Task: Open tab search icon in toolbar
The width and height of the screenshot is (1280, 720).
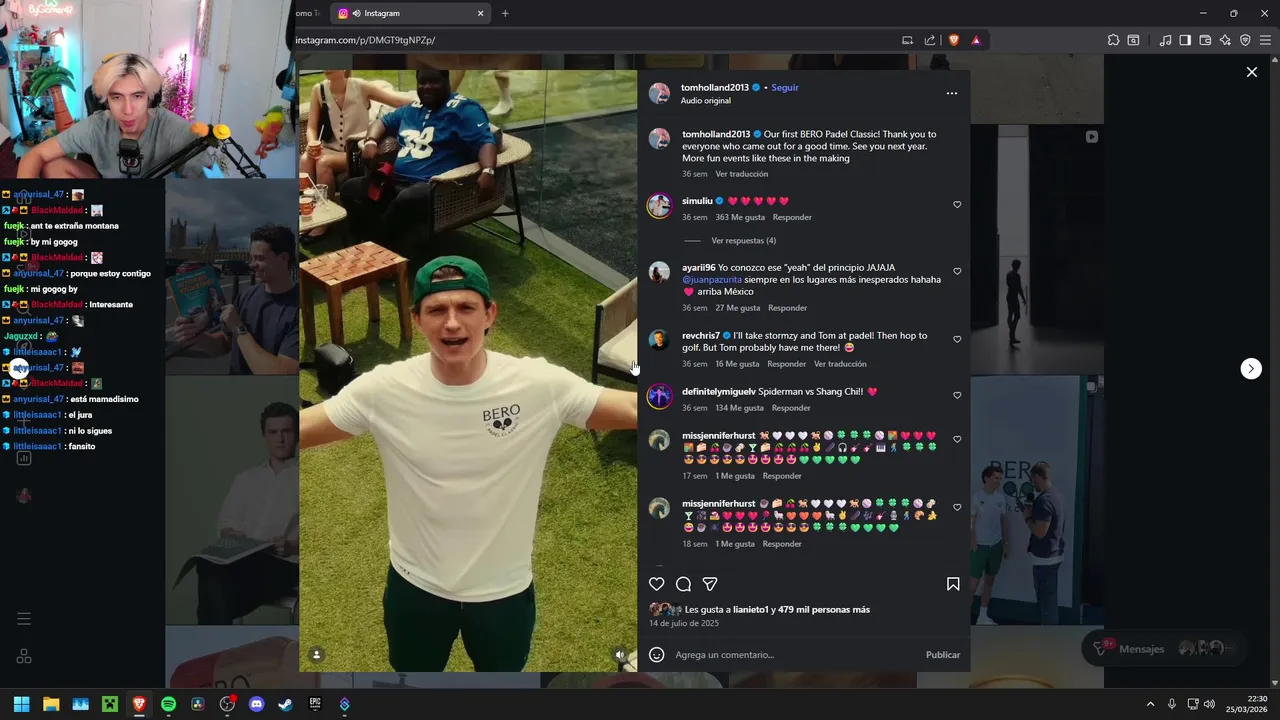Action: click(1133, 40)
